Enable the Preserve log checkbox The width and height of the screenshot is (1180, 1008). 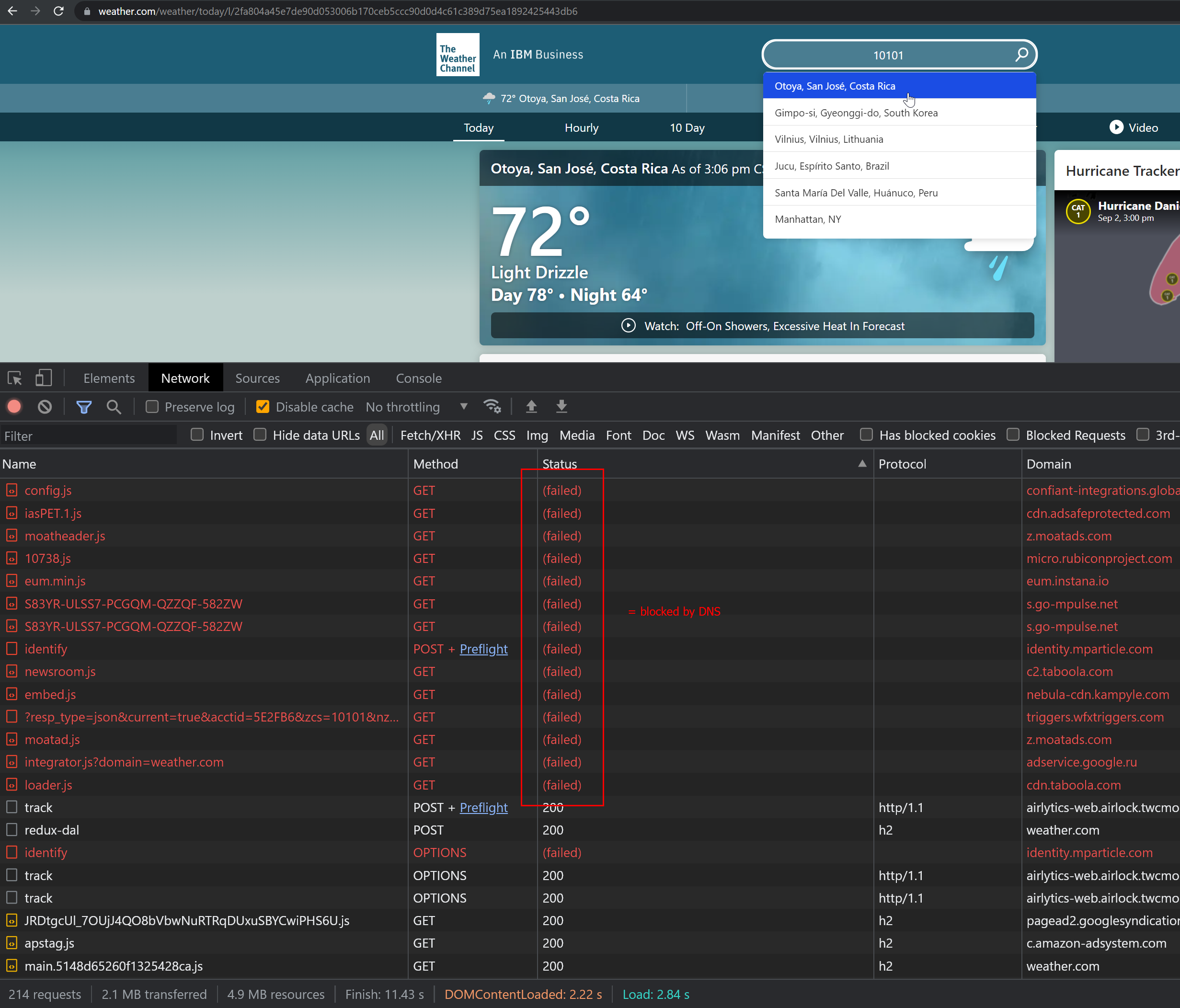[151, 407]
